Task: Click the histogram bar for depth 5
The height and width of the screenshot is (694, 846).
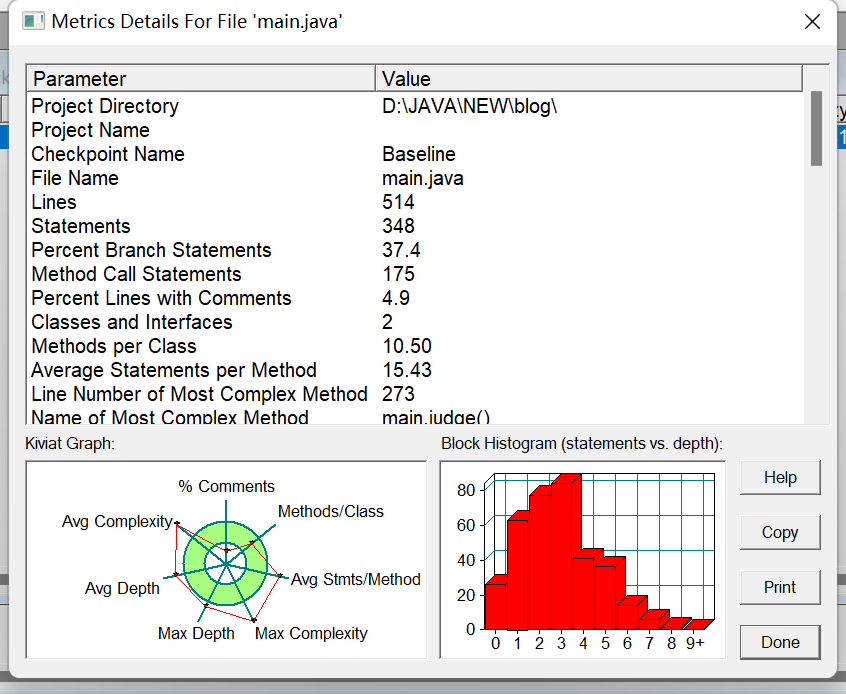Action: click(x=605, y=597)
